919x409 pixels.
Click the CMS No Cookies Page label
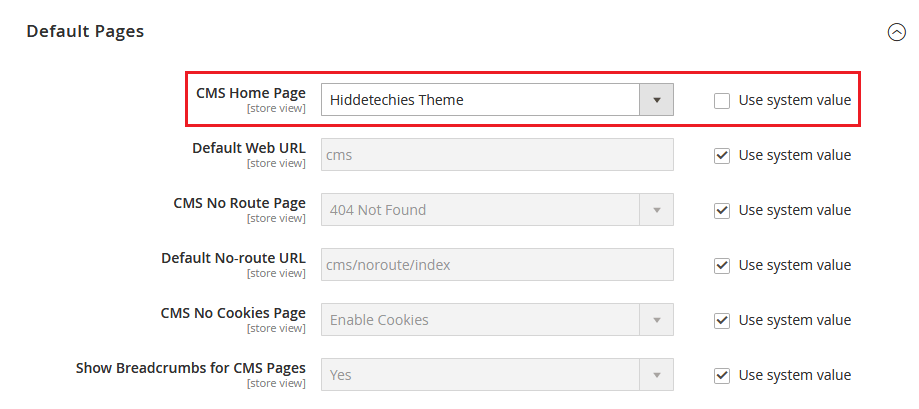click(233, 313)
